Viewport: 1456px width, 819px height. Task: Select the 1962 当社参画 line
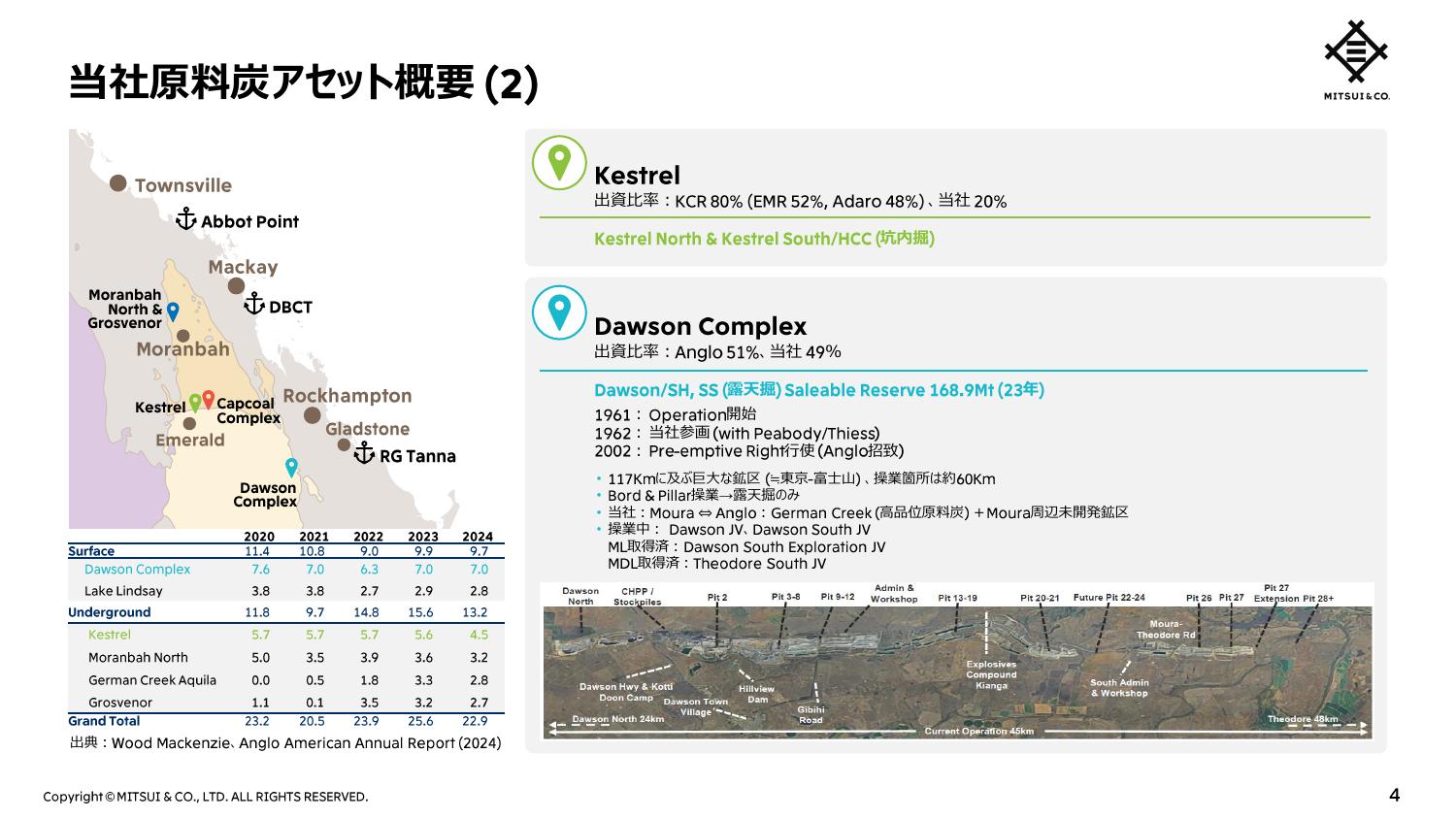click(737, 434)
